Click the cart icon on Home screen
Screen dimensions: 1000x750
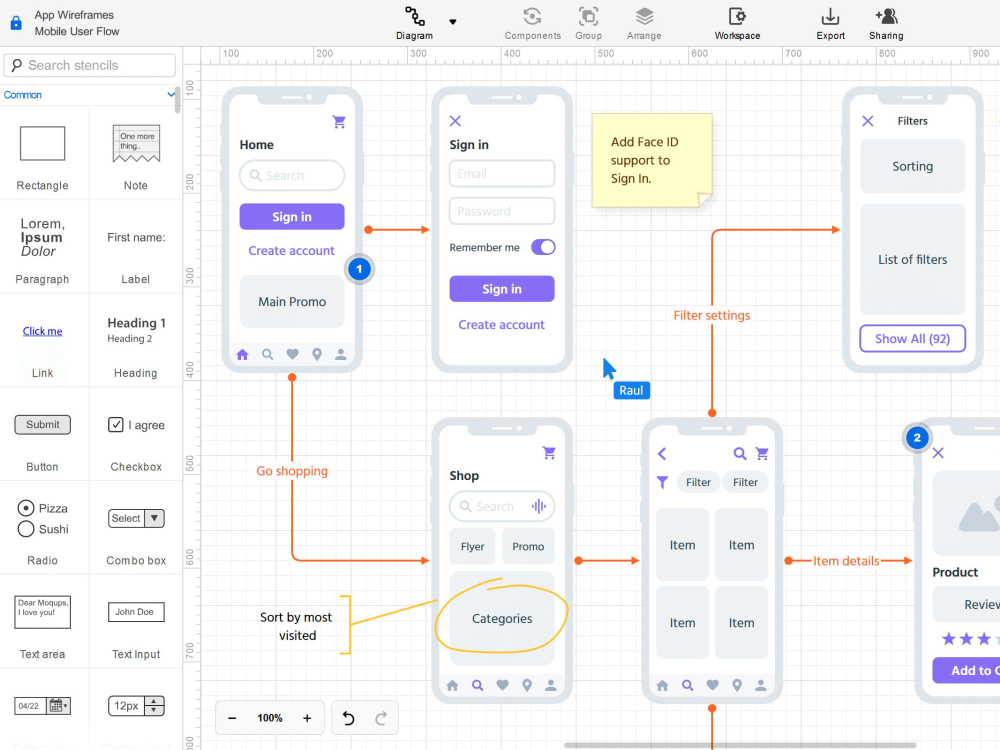pos(339,121)
